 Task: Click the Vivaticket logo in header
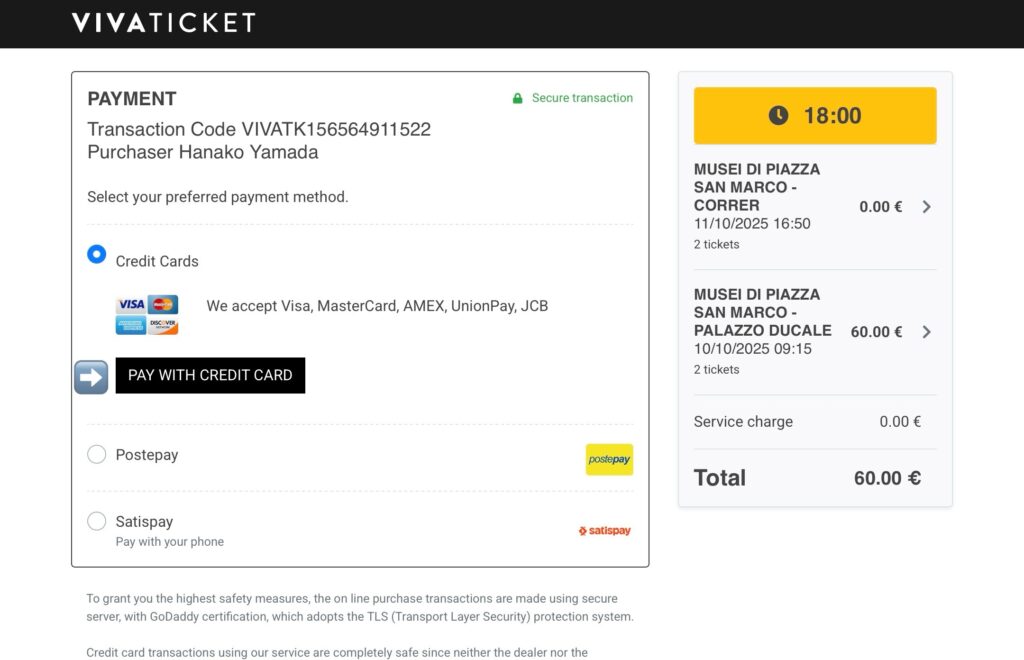click(x=163, y=23)
